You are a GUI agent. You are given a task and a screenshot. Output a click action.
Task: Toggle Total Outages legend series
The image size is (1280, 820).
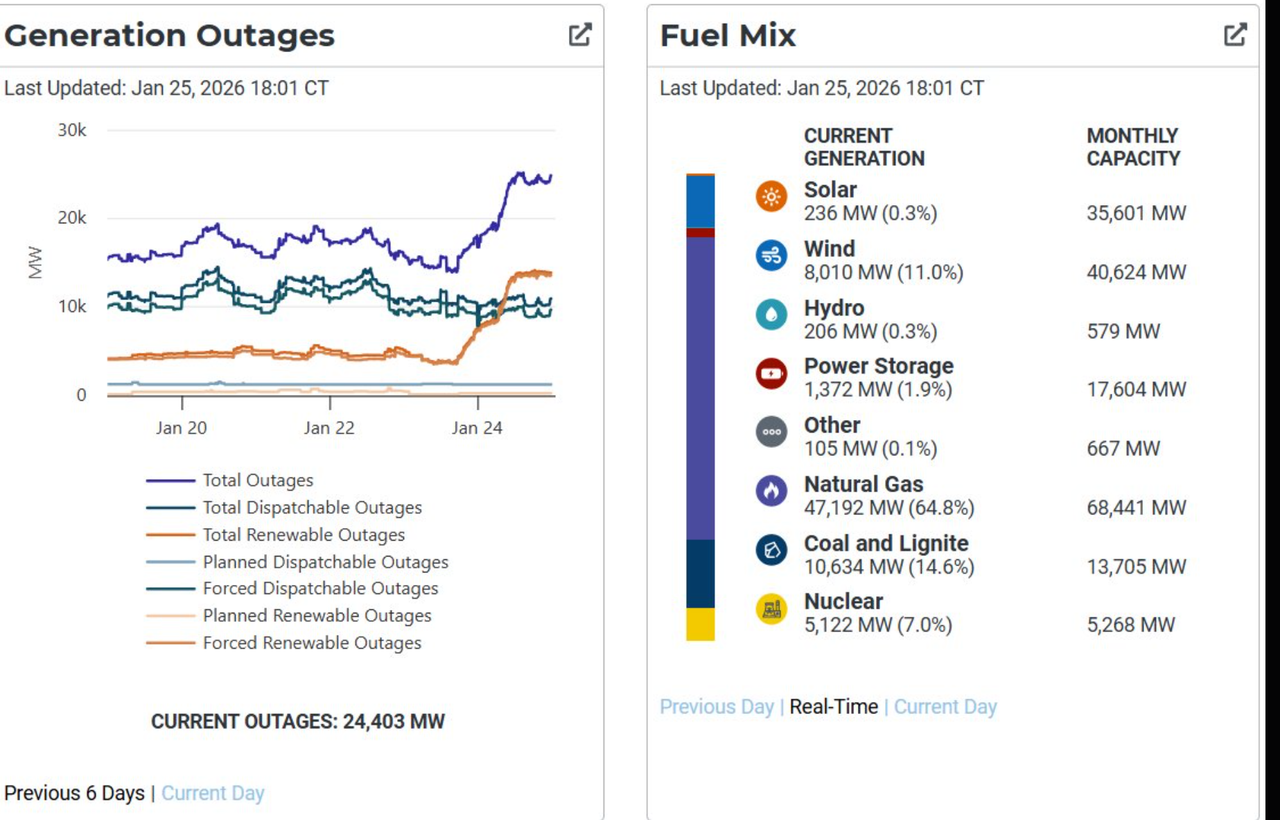pyautogui.click(x=257, y=481)
